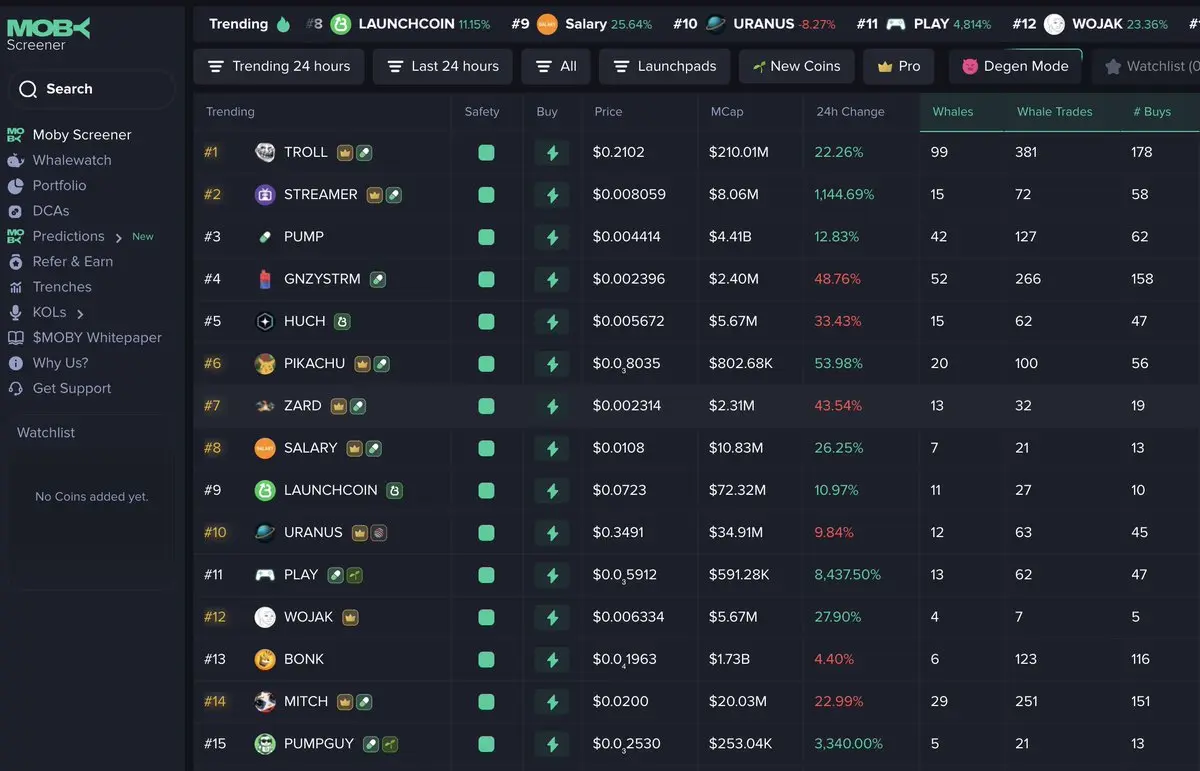This screenshot has width=1200, height=771.
Task: Open the Trending 24 hours filter dropdown
Action: (278, 67)
